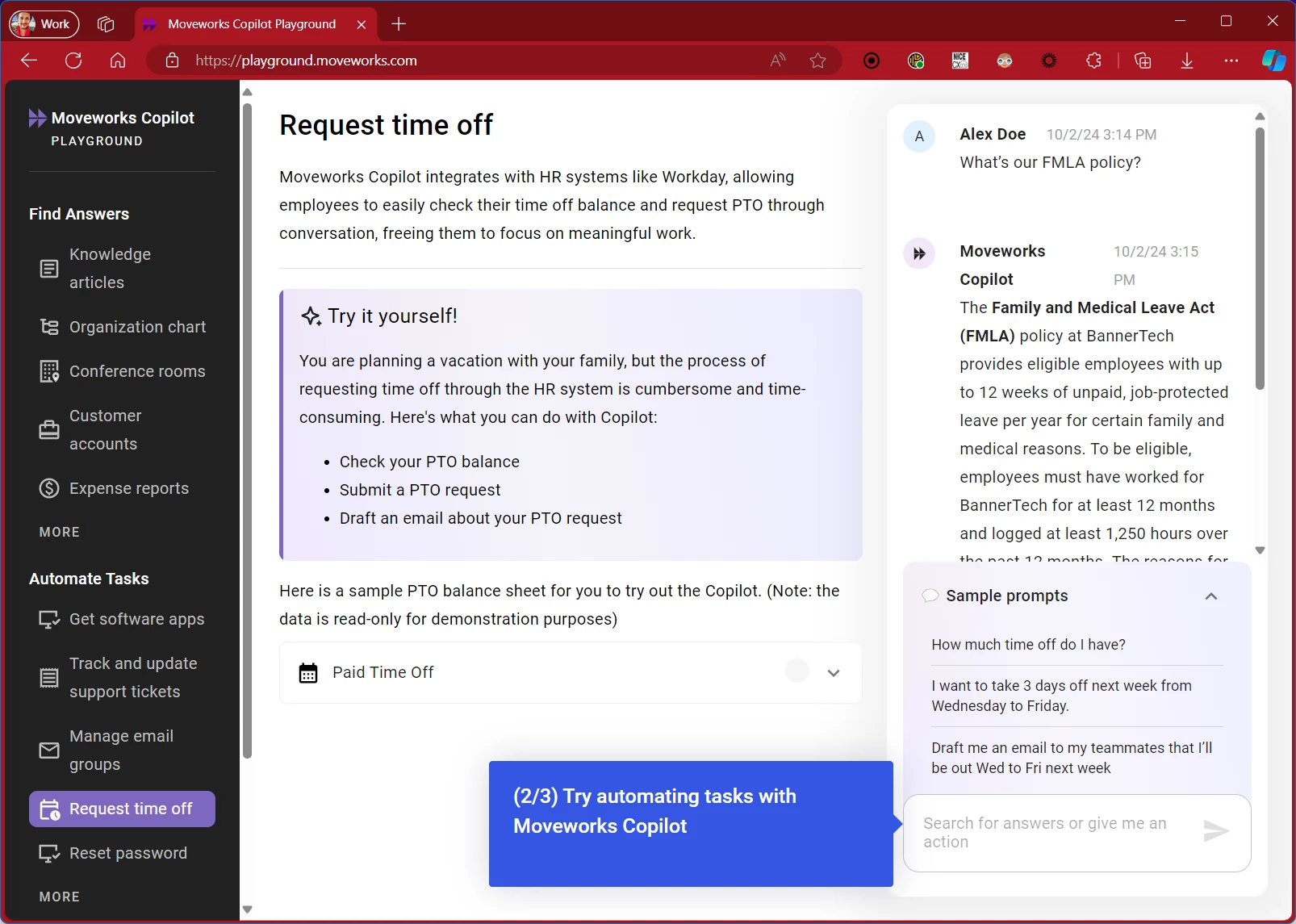Expand the Paid Time Off dropdown chevron
Screen dimensions: 1296x924
point(834,673)
